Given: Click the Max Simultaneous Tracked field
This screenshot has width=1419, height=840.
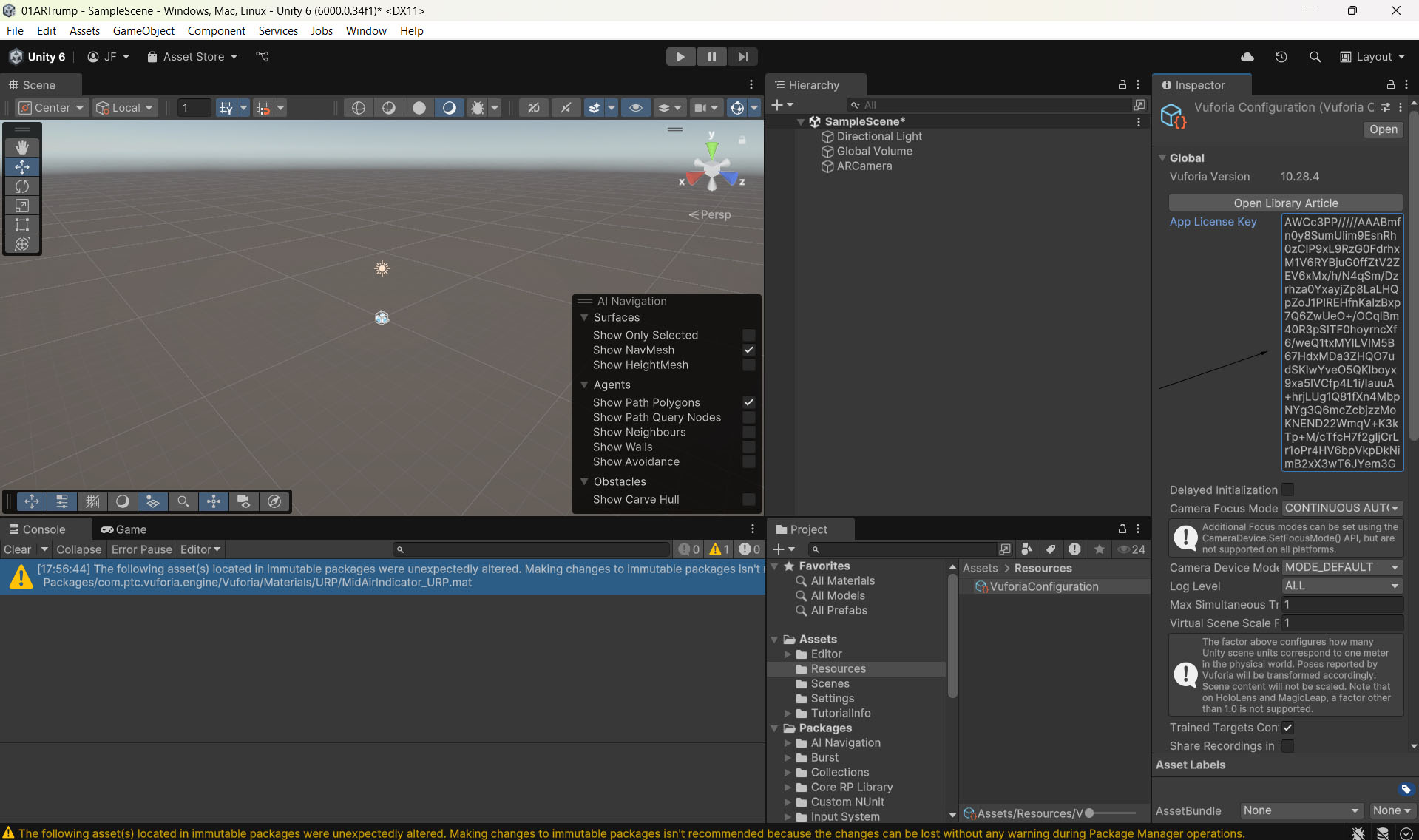Looking at the screenshot, I should point(1342,604).
